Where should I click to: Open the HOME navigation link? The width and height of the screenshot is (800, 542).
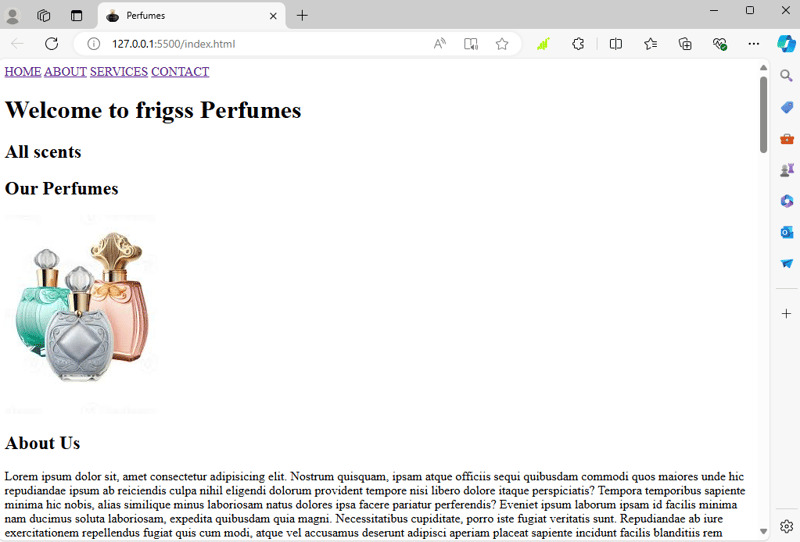[23, 71]
